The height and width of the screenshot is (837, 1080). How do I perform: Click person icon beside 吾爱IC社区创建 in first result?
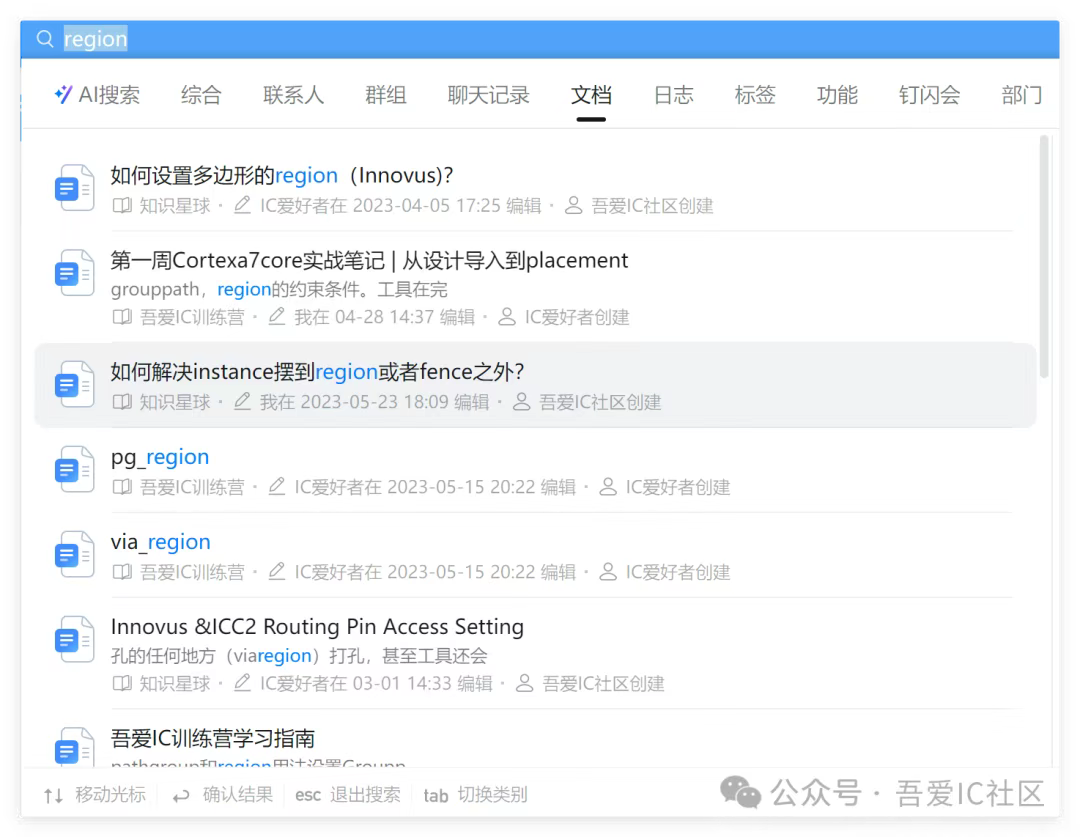click(x=574, y=205)
